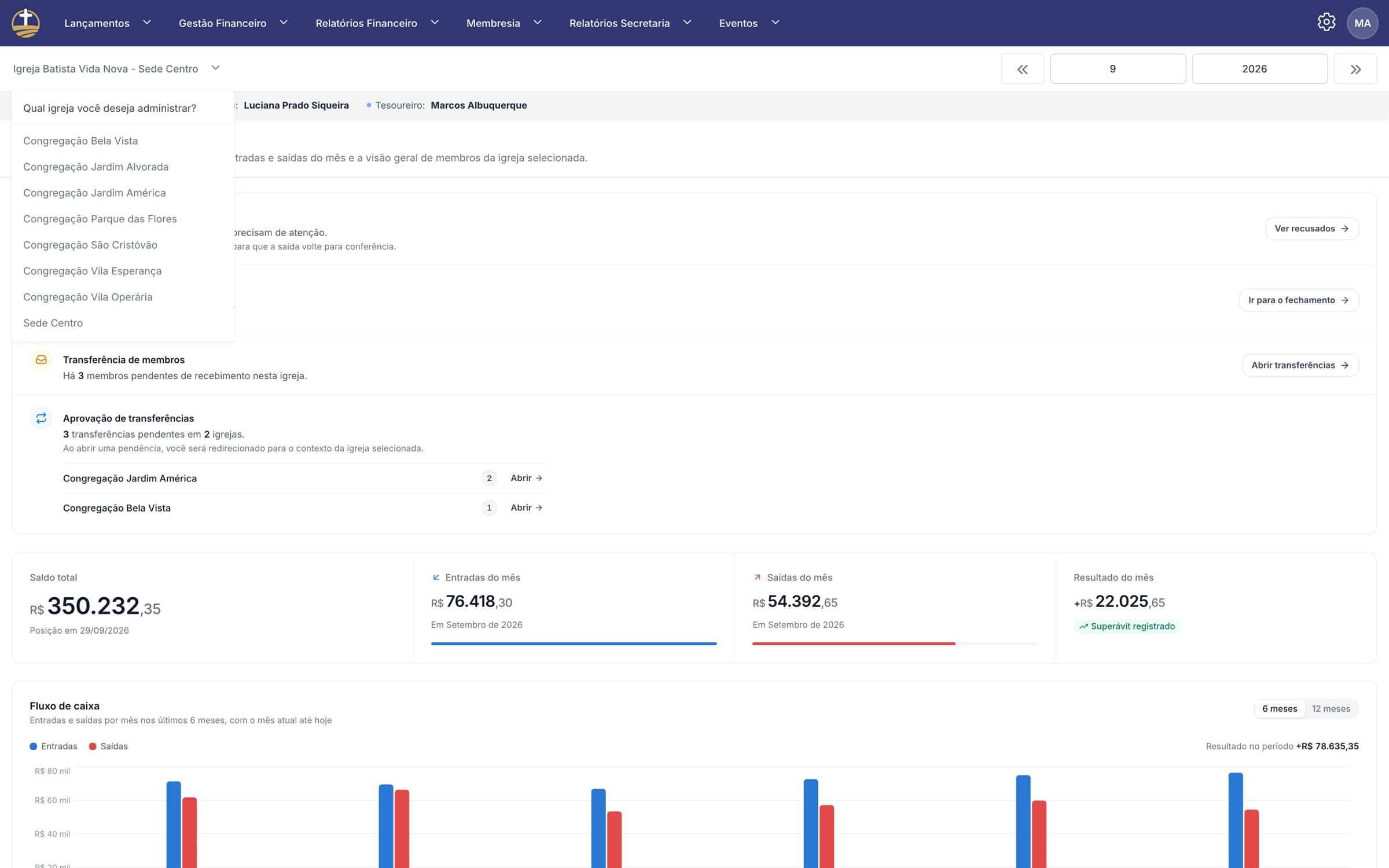1389x868 pixels.
Task: Click the month field showing 9
Action: pos(1118,69)
